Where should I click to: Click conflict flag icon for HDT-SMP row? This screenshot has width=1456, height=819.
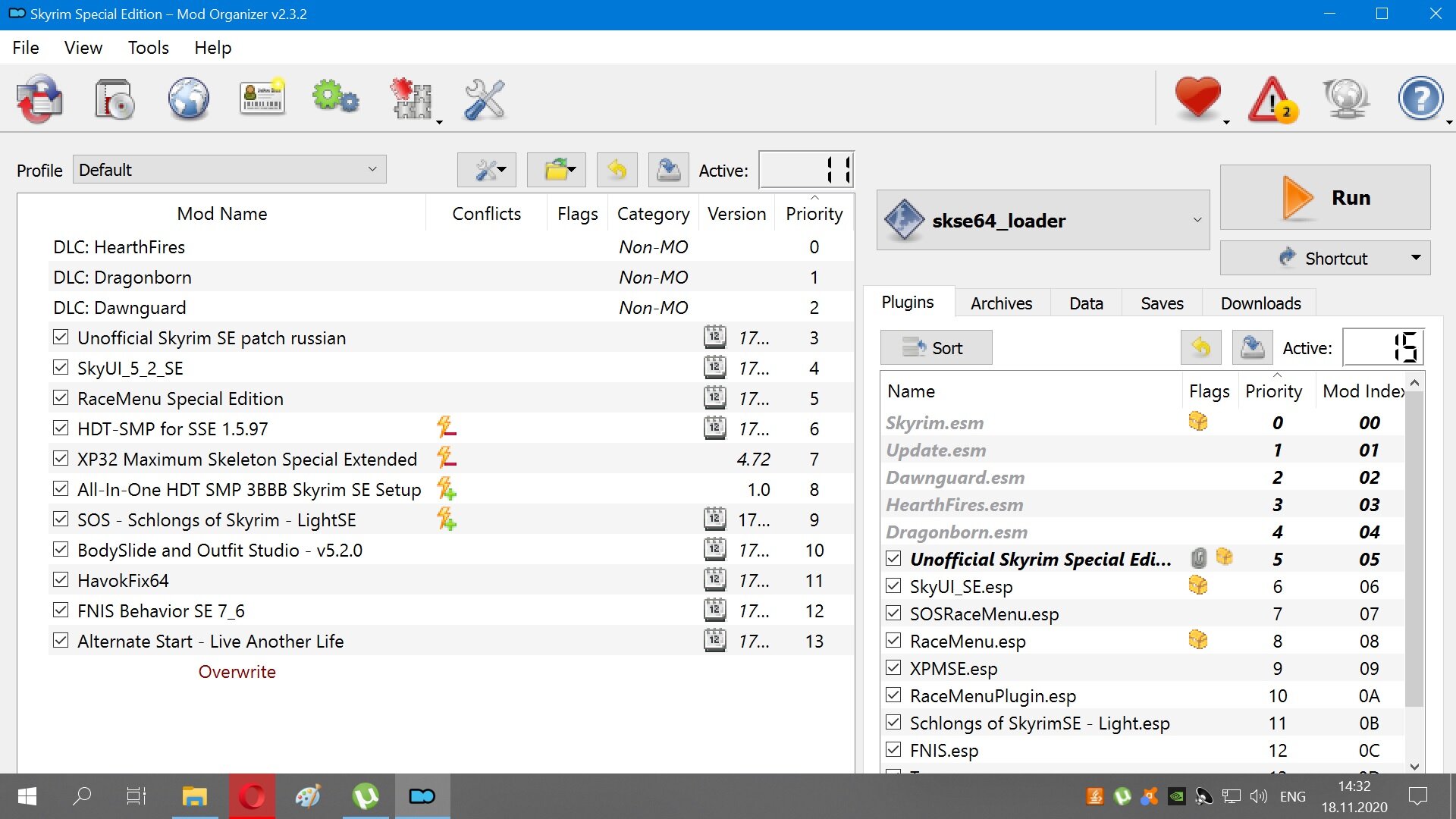447,428
